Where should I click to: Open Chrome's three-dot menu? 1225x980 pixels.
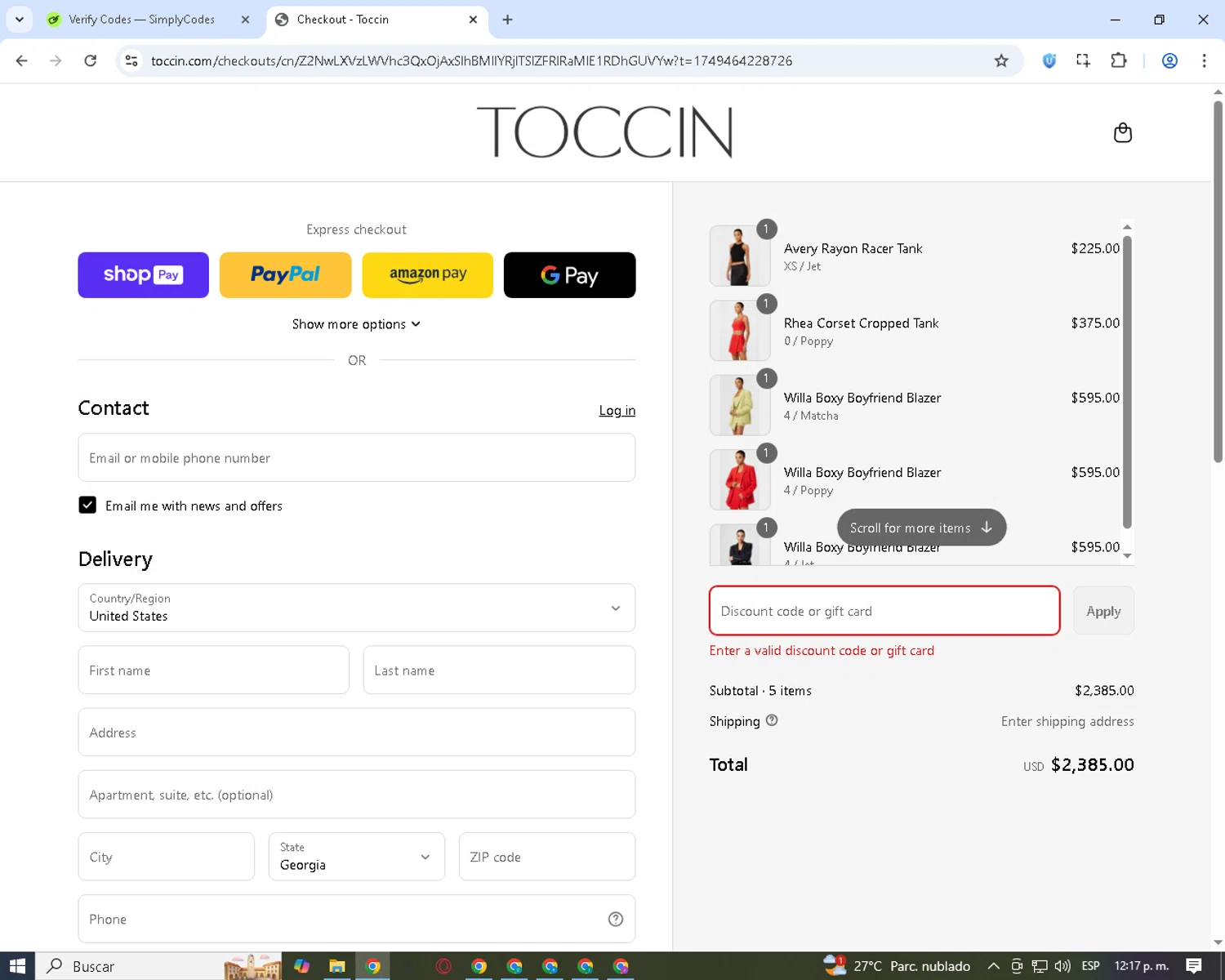[x=1204, y=60]
